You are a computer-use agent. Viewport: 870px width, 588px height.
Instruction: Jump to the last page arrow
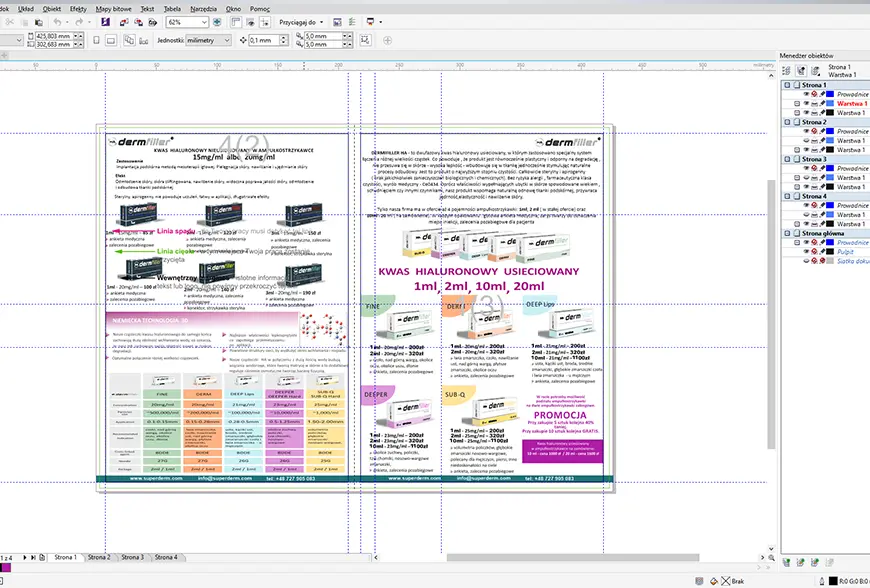33,557
